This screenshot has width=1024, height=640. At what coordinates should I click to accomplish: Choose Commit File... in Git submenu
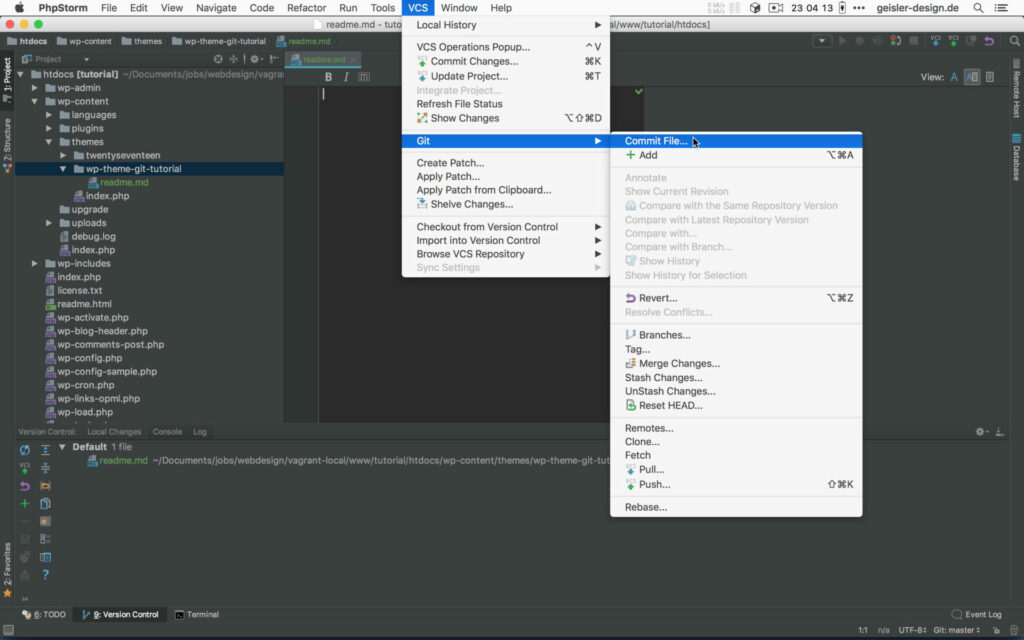[736, 140]
